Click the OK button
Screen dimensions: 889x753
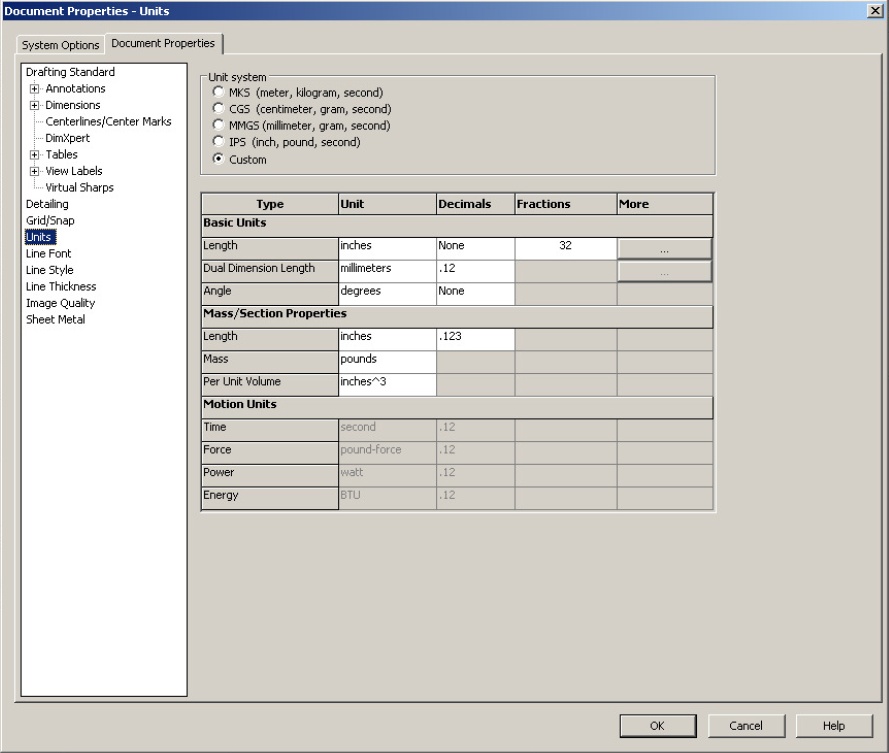click(x=658, y=726)
